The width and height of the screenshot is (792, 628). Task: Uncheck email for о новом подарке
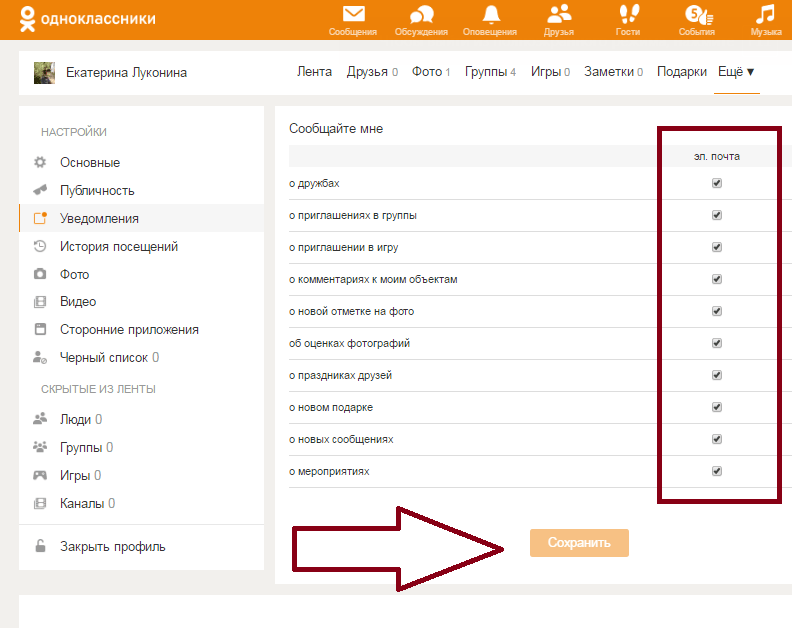click(717, 407)
